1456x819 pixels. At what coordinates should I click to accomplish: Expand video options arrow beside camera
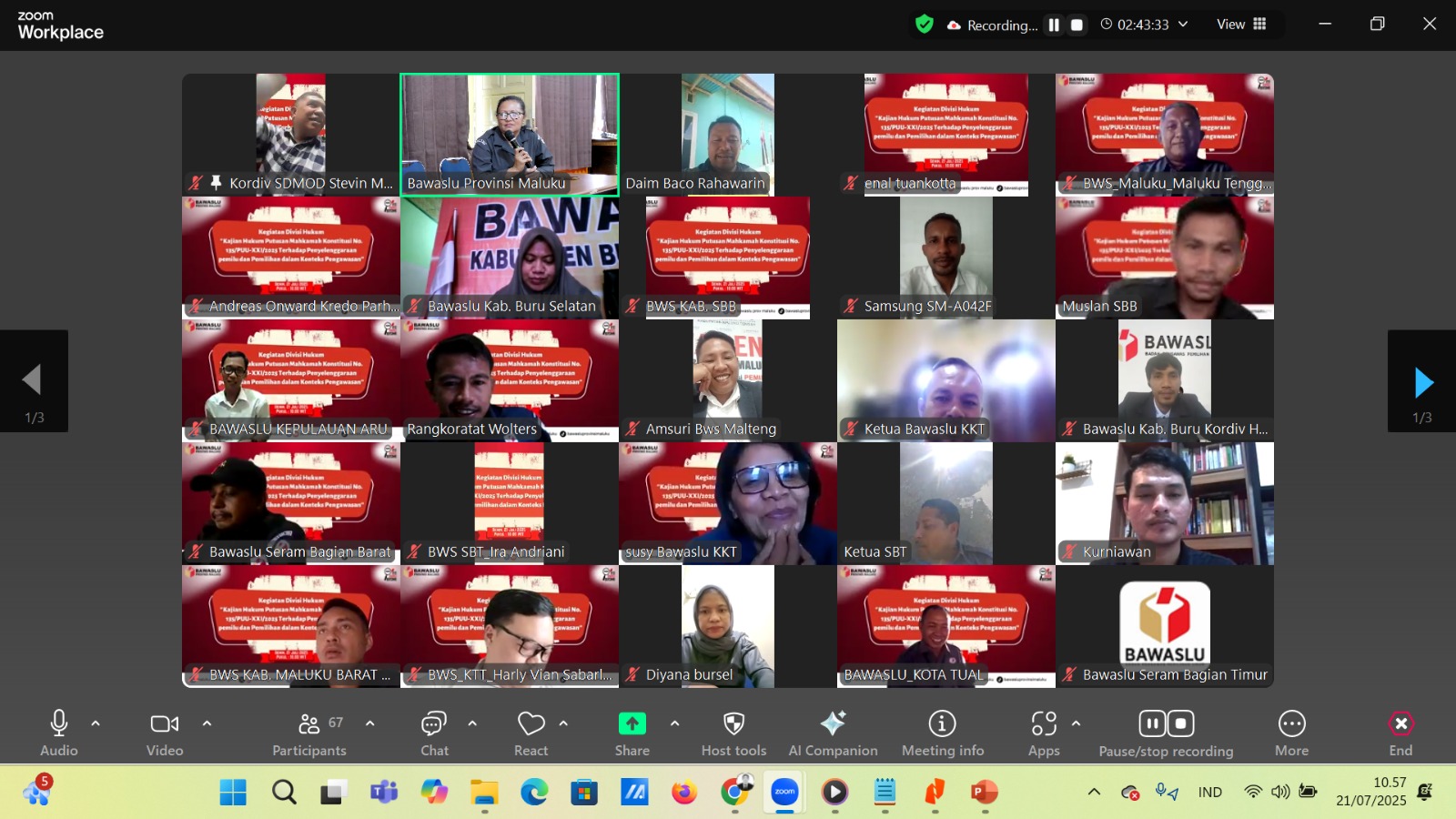(207, 723)
